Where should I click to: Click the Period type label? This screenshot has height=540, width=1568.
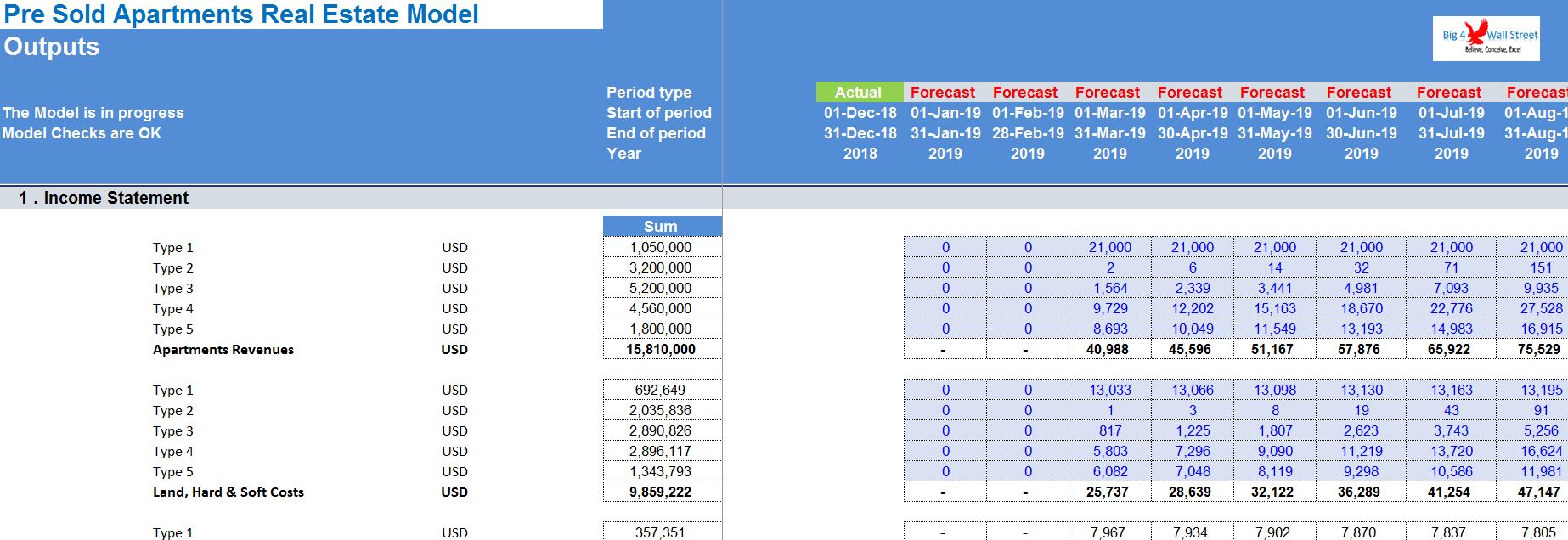click(649, 92)
